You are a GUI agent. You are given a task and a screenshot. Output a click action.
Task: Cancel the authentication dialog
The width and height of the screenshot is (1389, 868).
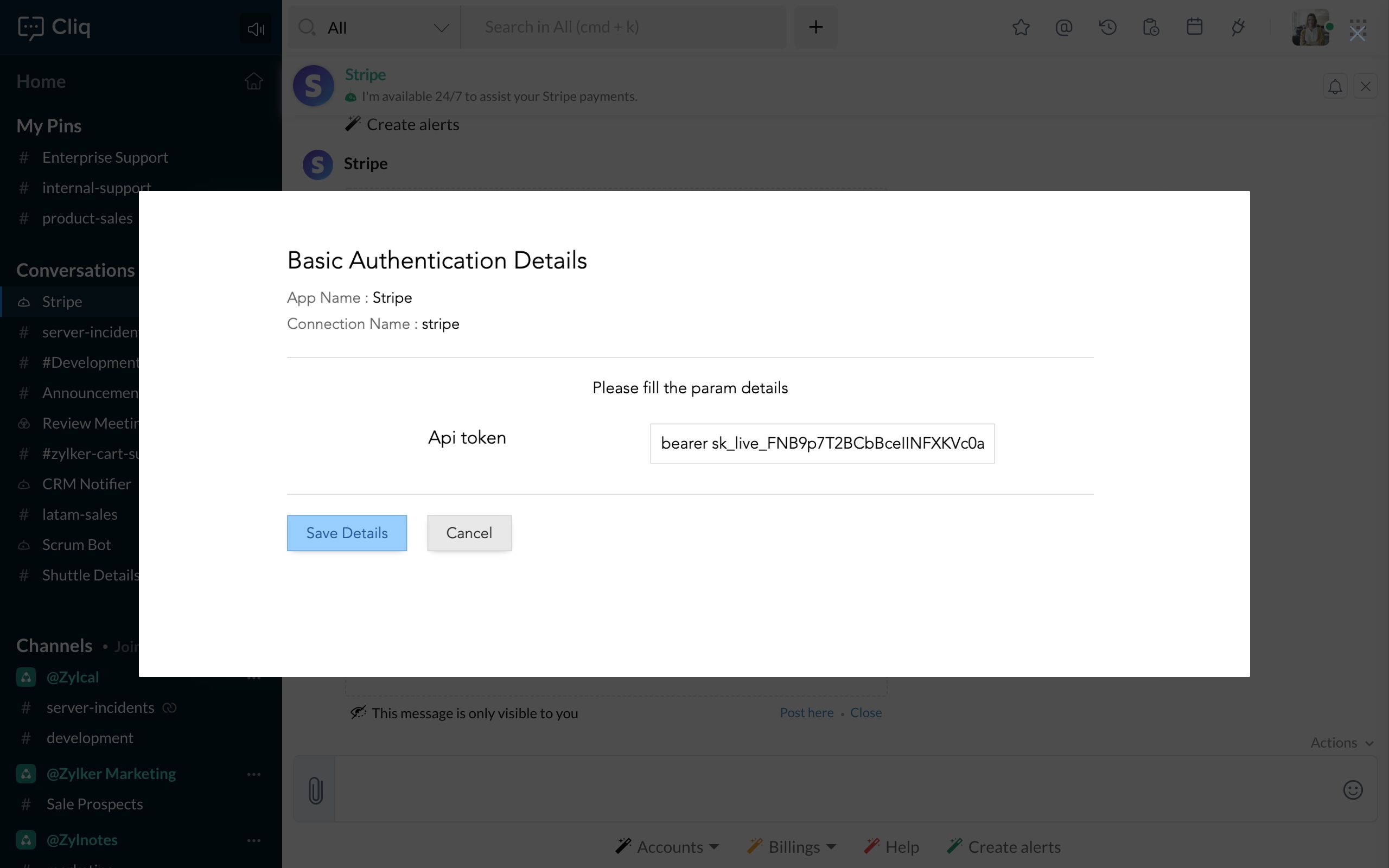pyautogui.click(x=469, y=533)
